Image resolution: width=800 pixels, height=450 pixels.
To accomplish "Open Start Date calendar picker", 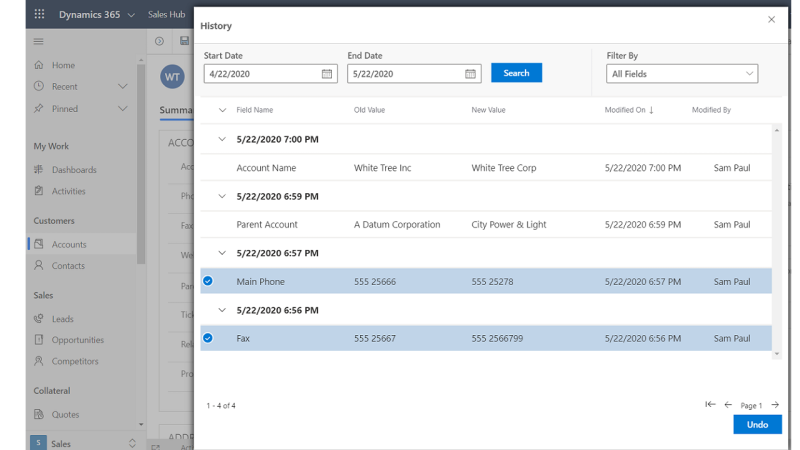I will pyautogui.click(x=327, y=74).
